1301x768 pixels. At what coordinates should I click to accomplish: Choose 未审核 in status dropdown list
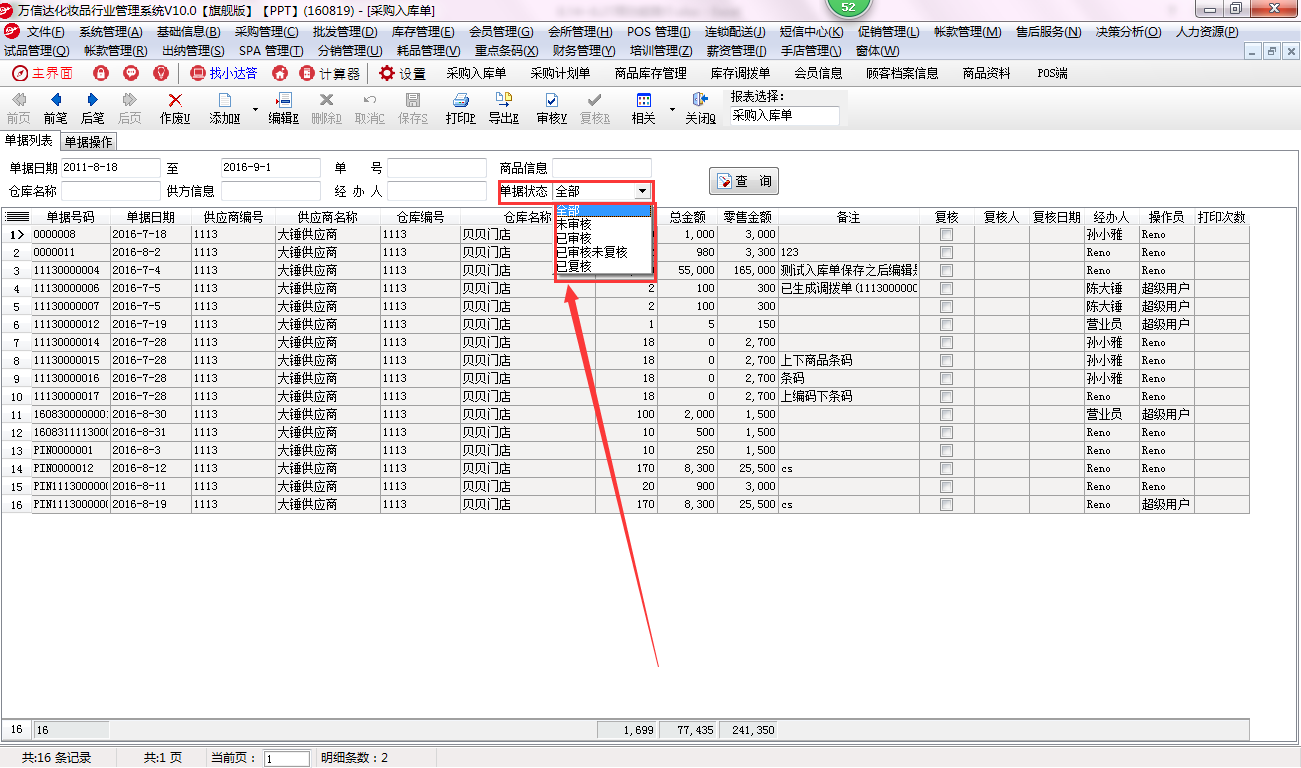[x=603, y=224]
